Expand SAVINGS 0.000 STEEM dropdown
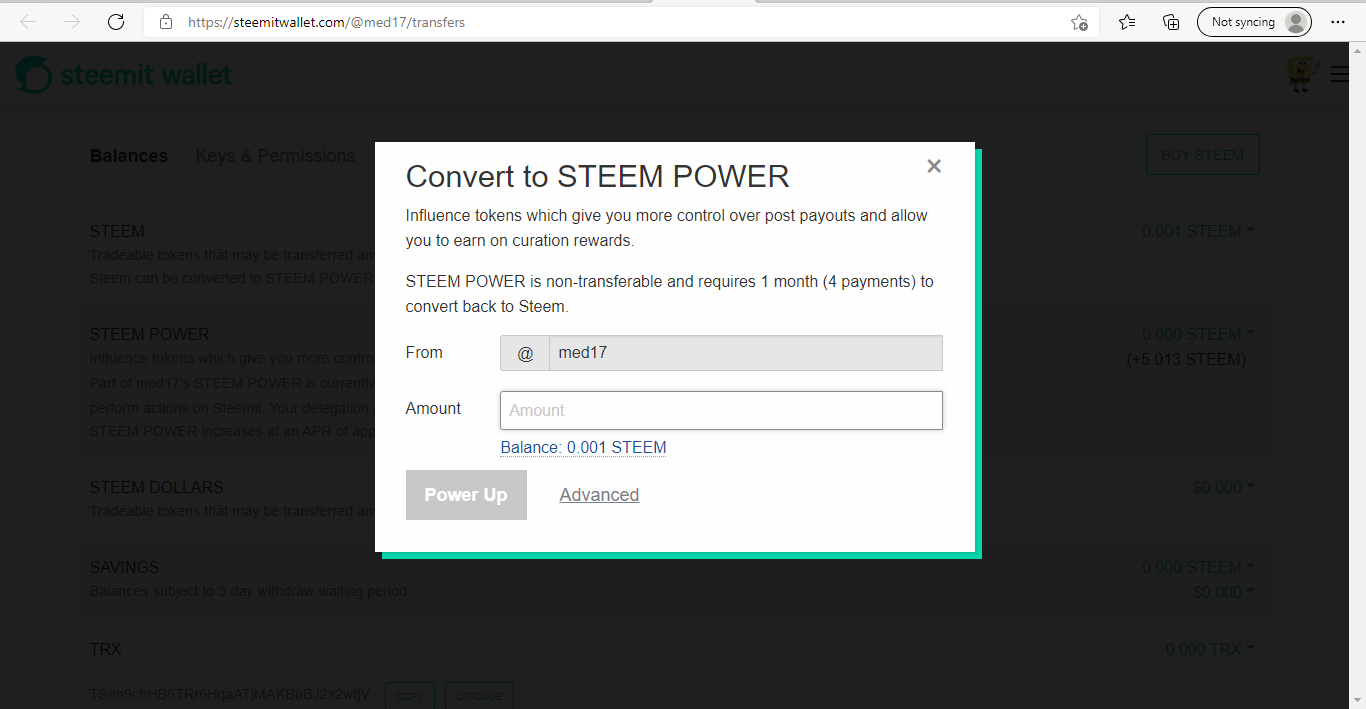 (x=1198, y=568)
